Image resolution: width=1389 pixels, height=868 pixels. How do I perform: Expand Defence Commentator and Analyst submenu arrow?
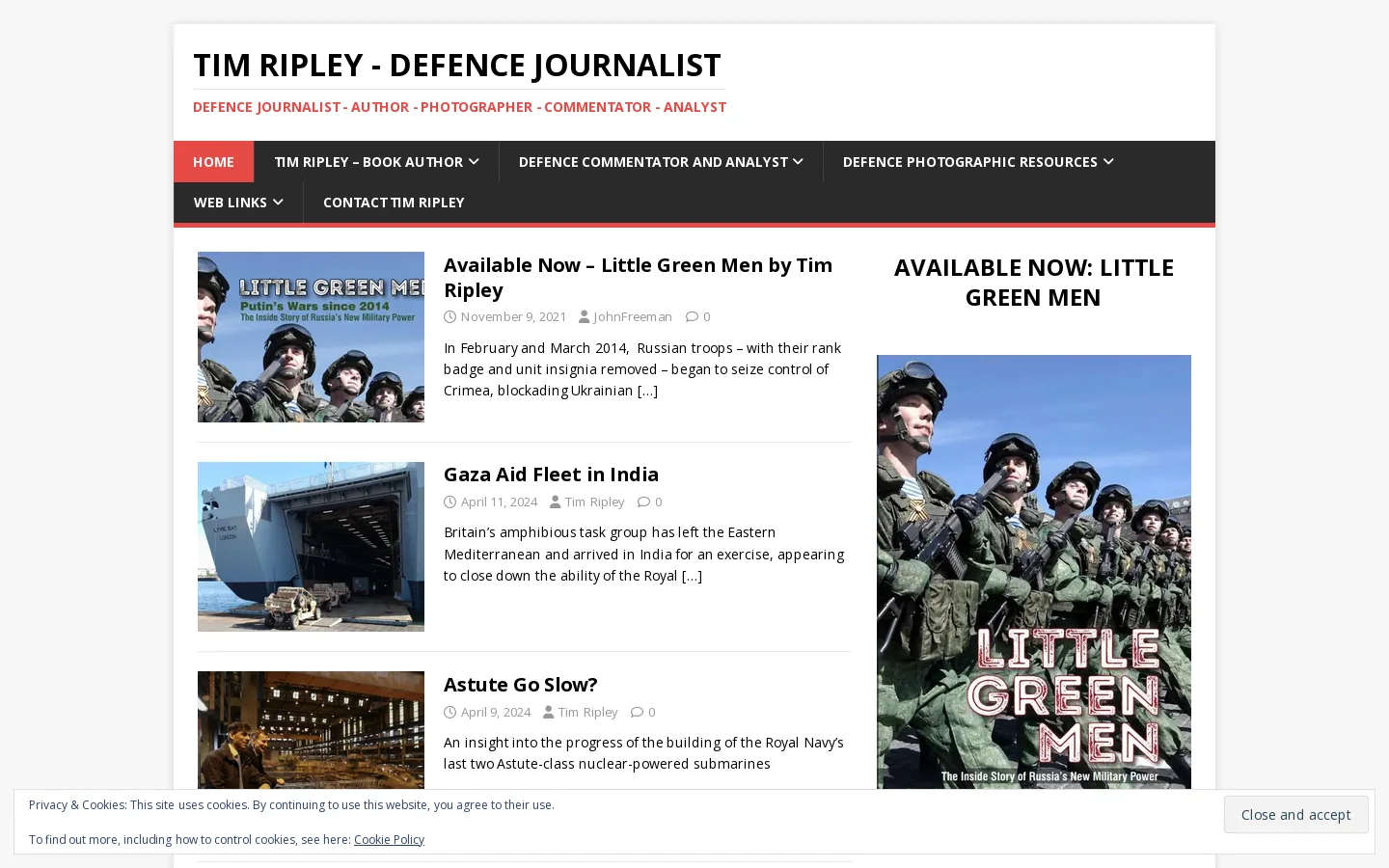798,162
